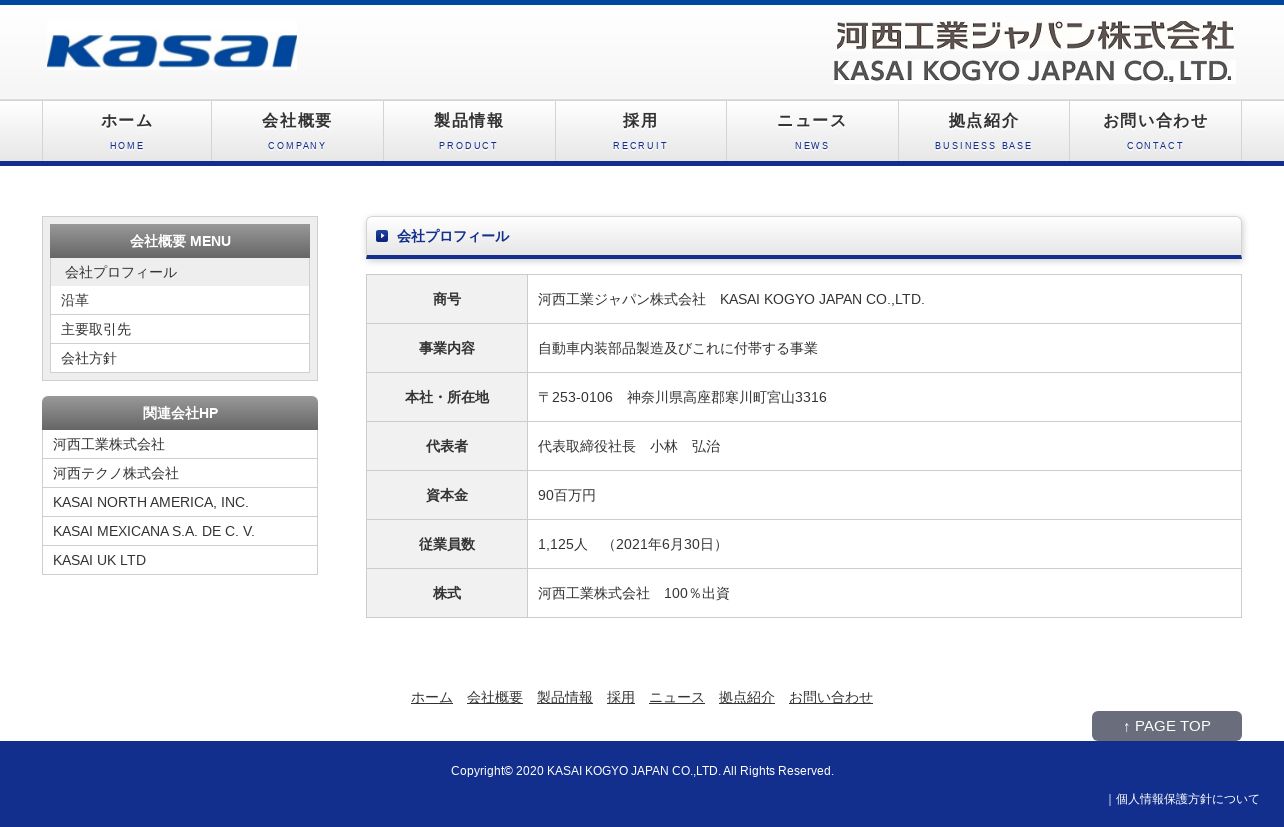The height and width of the screenshot is (827, 1284).
Task: Click footer link ニュース
Action: [677, 697]
